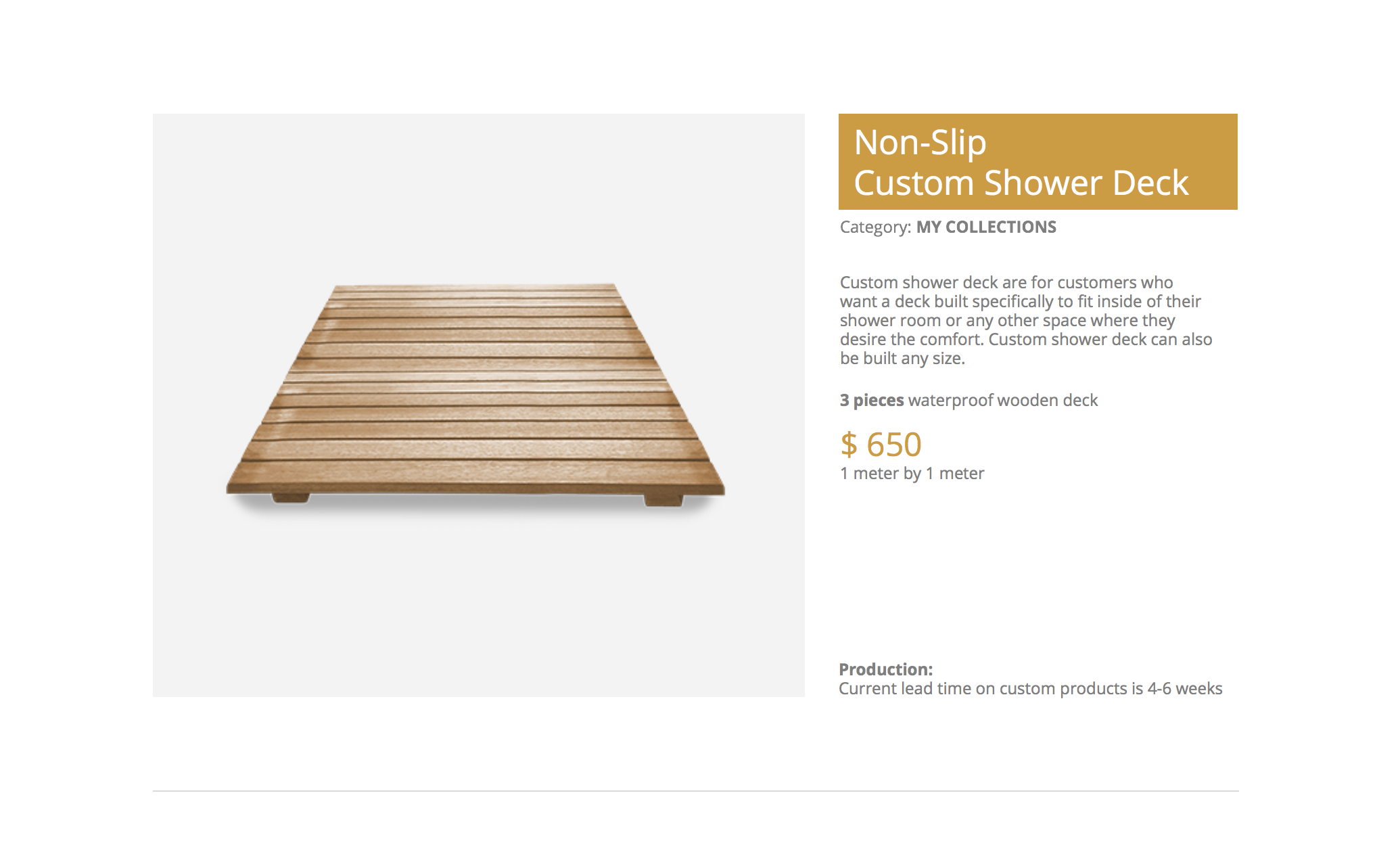1400x854 pixels.
Task: Click the dollar sign before the price
Action: 849,445
